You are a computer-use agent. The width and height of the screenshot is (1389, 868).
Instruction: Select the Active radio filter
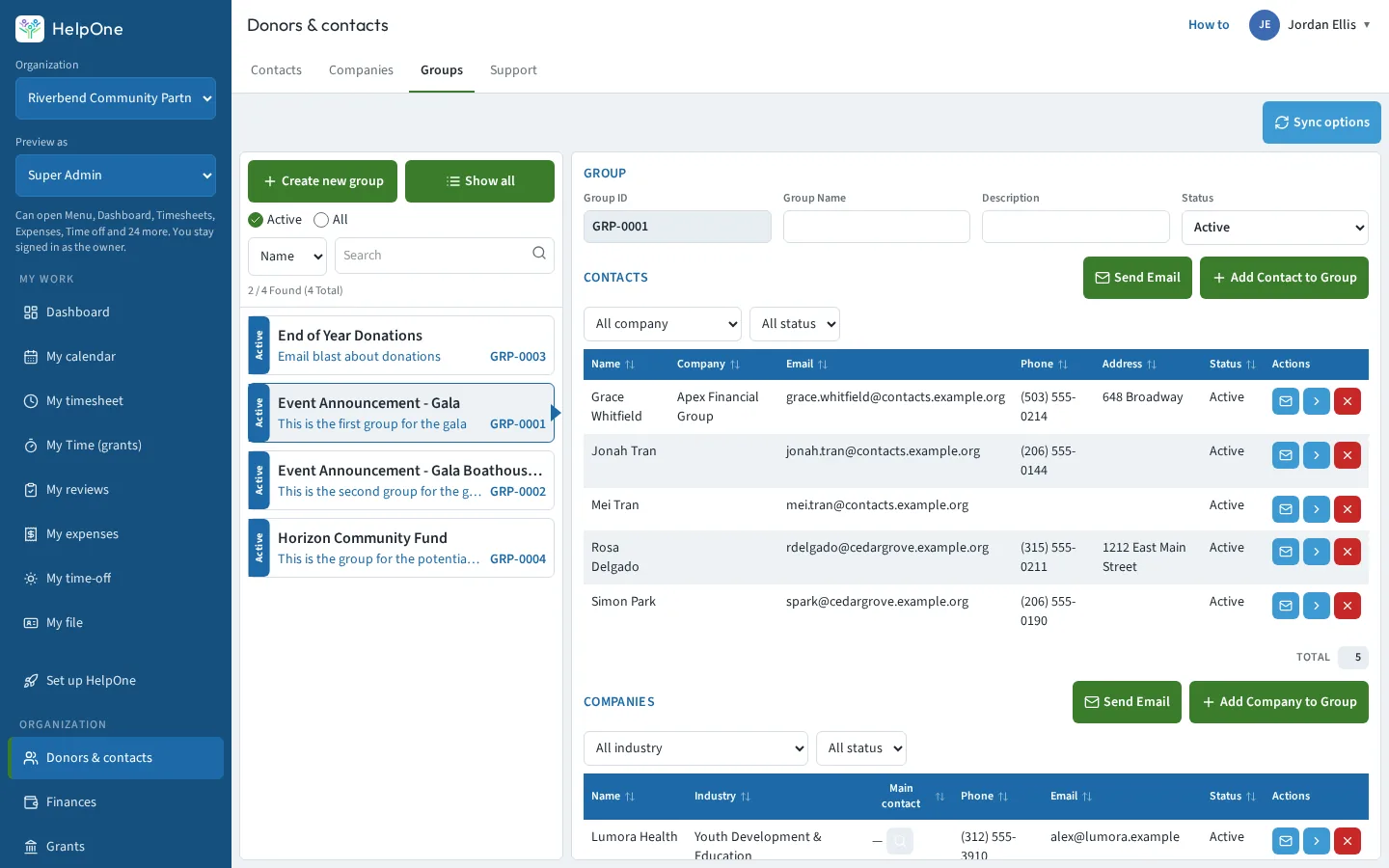point(256,220)
